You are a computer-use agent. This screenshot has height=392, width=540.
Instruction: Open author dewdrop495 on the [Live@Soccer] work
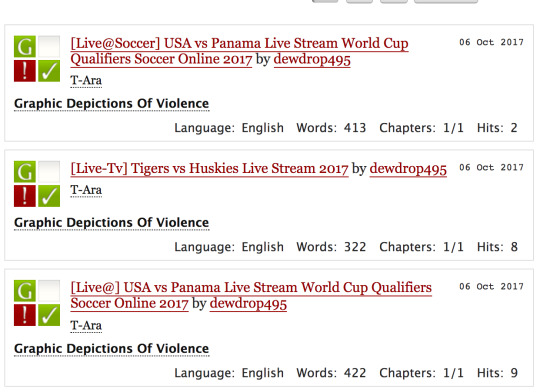[312, 59]
